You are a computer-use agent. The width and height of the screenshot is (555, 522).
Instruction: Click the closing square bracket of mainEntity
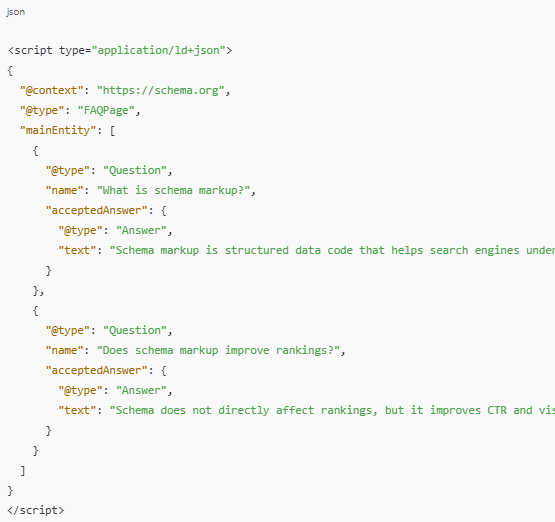coord(23,470)
